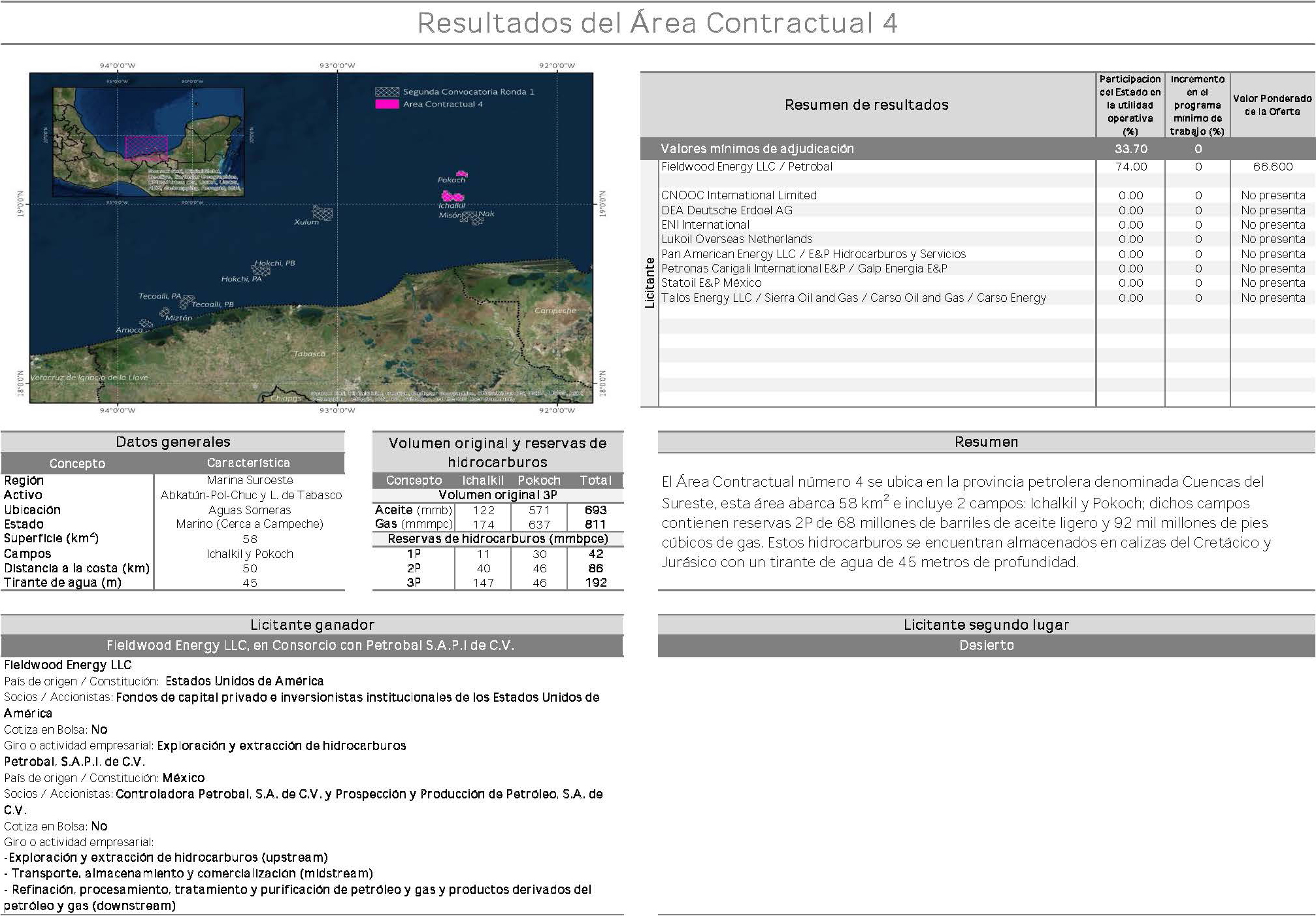
Task: Select the hatched Xulum block on map
Action: tap(323, 213)
